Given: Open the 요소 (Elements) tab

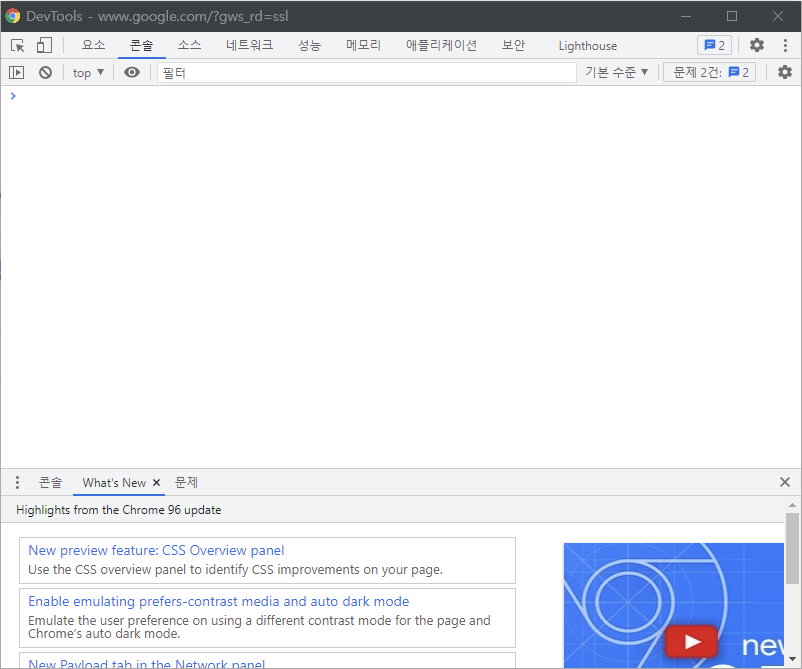Looking at the screenshot, I should tap(94, 46).
